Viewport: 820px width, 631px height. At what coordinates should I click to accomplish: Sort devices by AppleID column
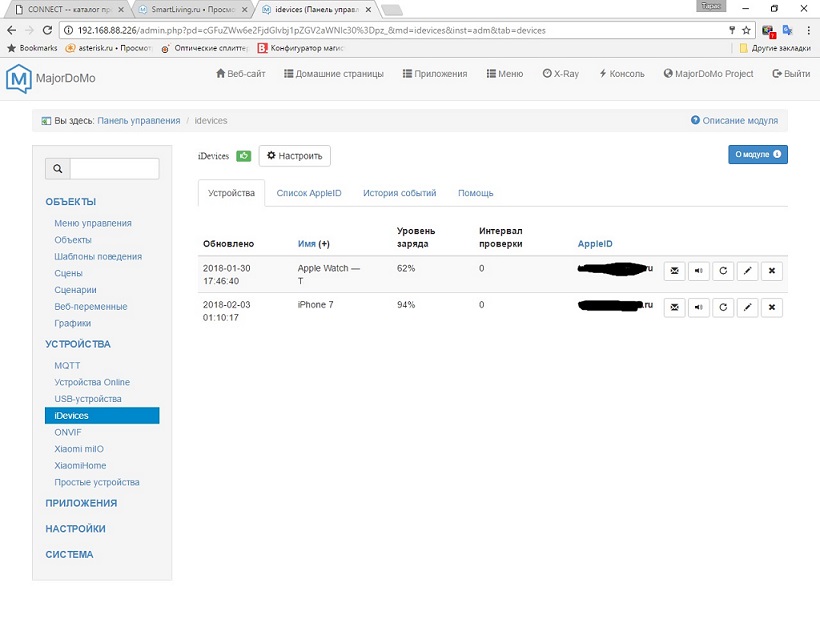(x=595, y=244)
